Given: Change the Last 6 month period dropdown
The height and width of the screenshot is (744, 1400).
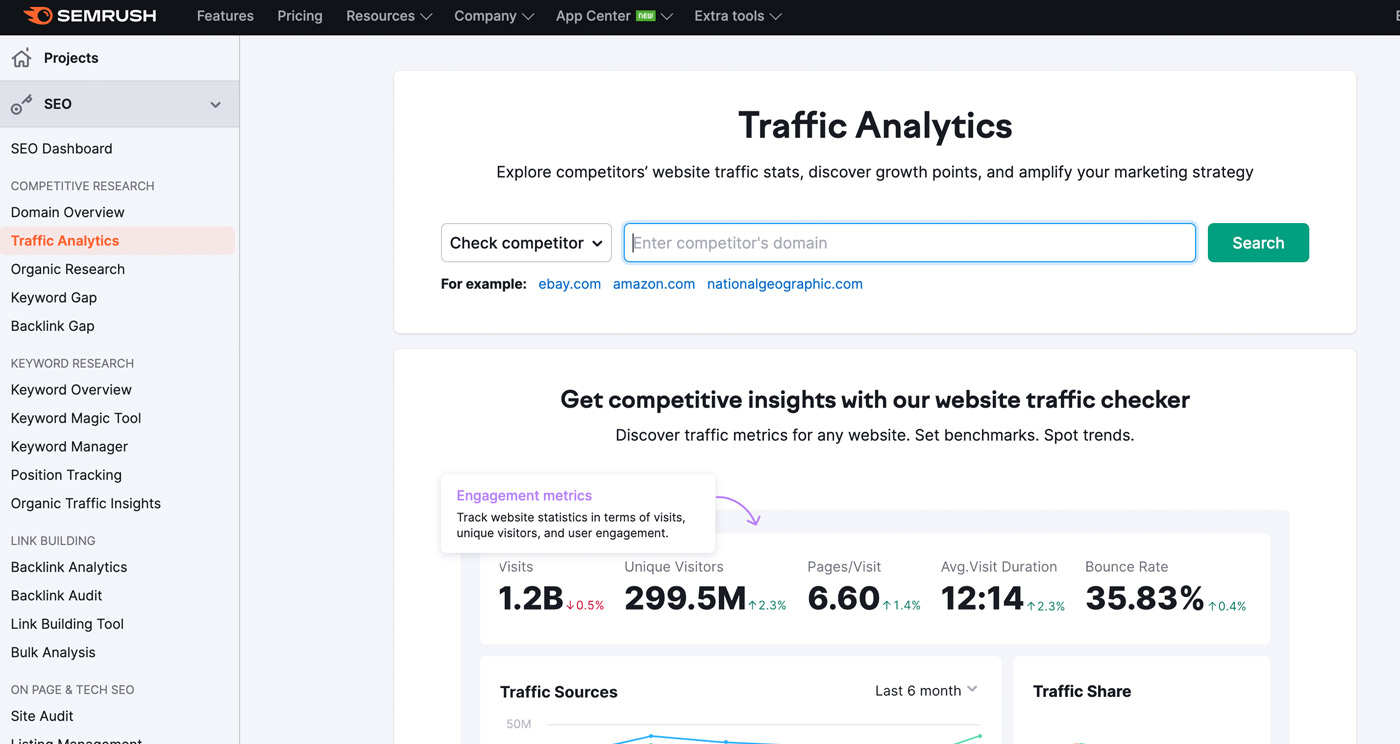Looking at the screenshot, I should coord(926,691).
